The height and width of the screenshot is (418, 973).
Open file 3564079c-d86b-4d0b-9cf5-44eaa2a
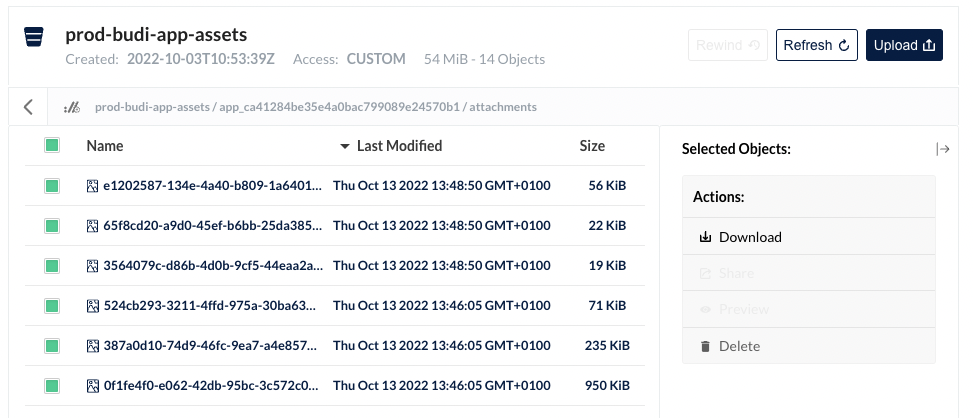click(213, 265)
